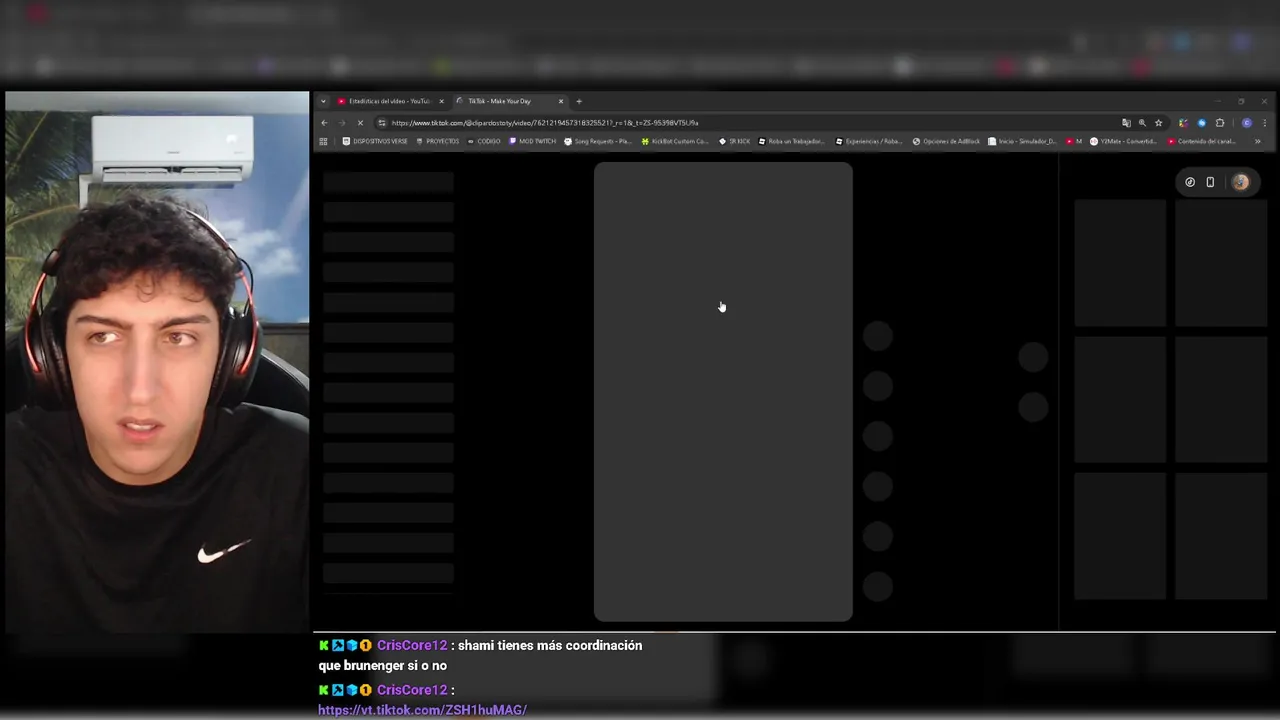
Task: Open the tab search dropdown arrow
Action: coord(323,101)
